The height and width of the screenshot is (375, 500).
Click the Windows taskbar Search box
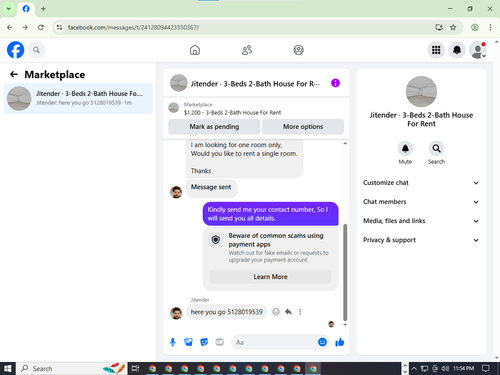coord(71,368)
